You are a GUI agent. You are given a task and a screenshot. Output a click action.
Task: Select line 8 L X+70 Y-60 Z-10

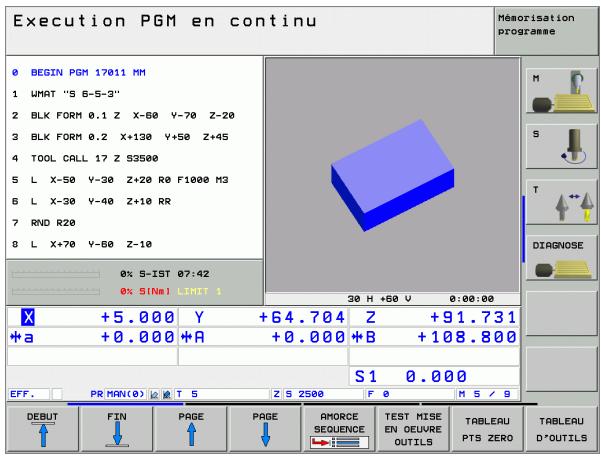tap(82, 244)
